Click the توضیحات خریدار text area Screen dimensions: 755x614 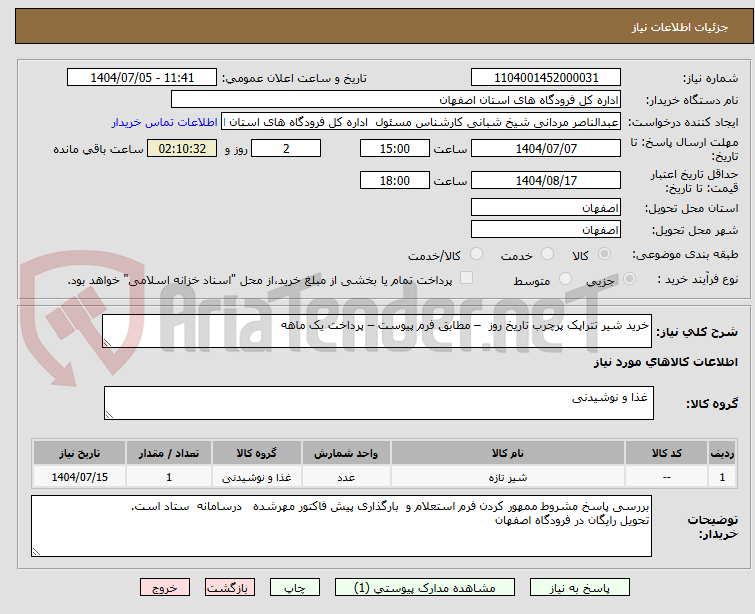[x=342, y=525]
